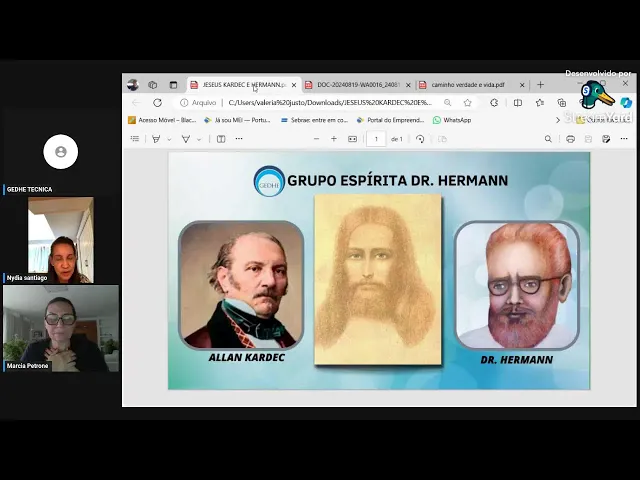Open Já sou MEI bookmark
This screenshot has height=480, width=640.
click(238, 120)
